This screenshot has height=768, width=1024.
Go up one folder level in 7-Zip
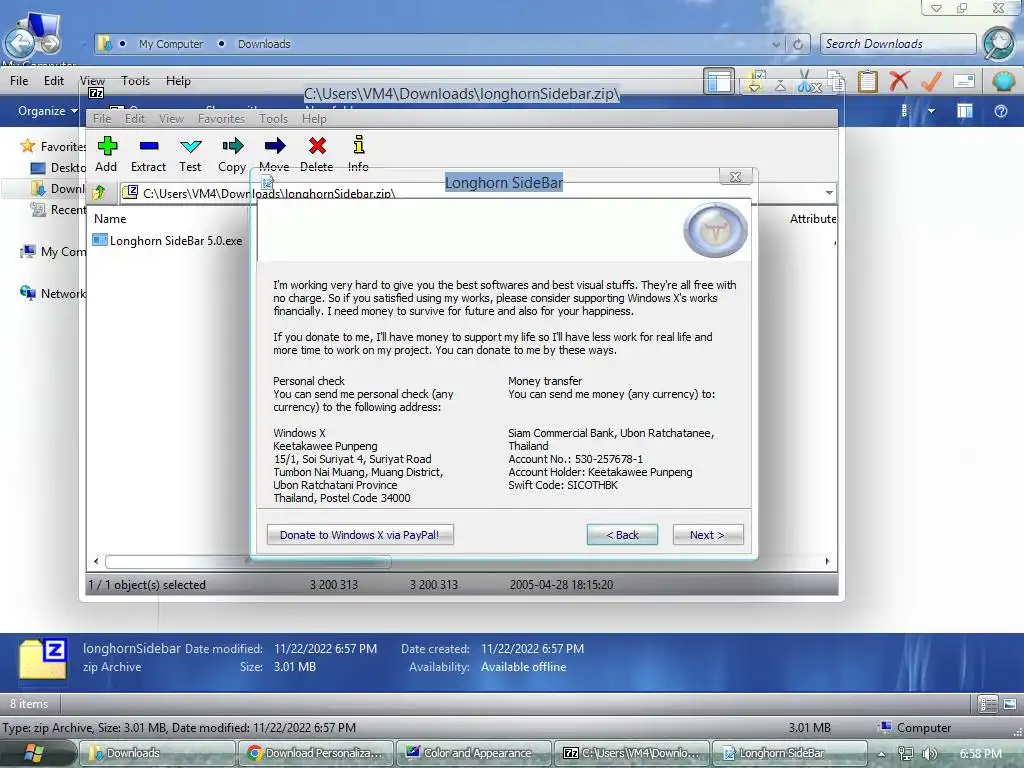point(99,192)
